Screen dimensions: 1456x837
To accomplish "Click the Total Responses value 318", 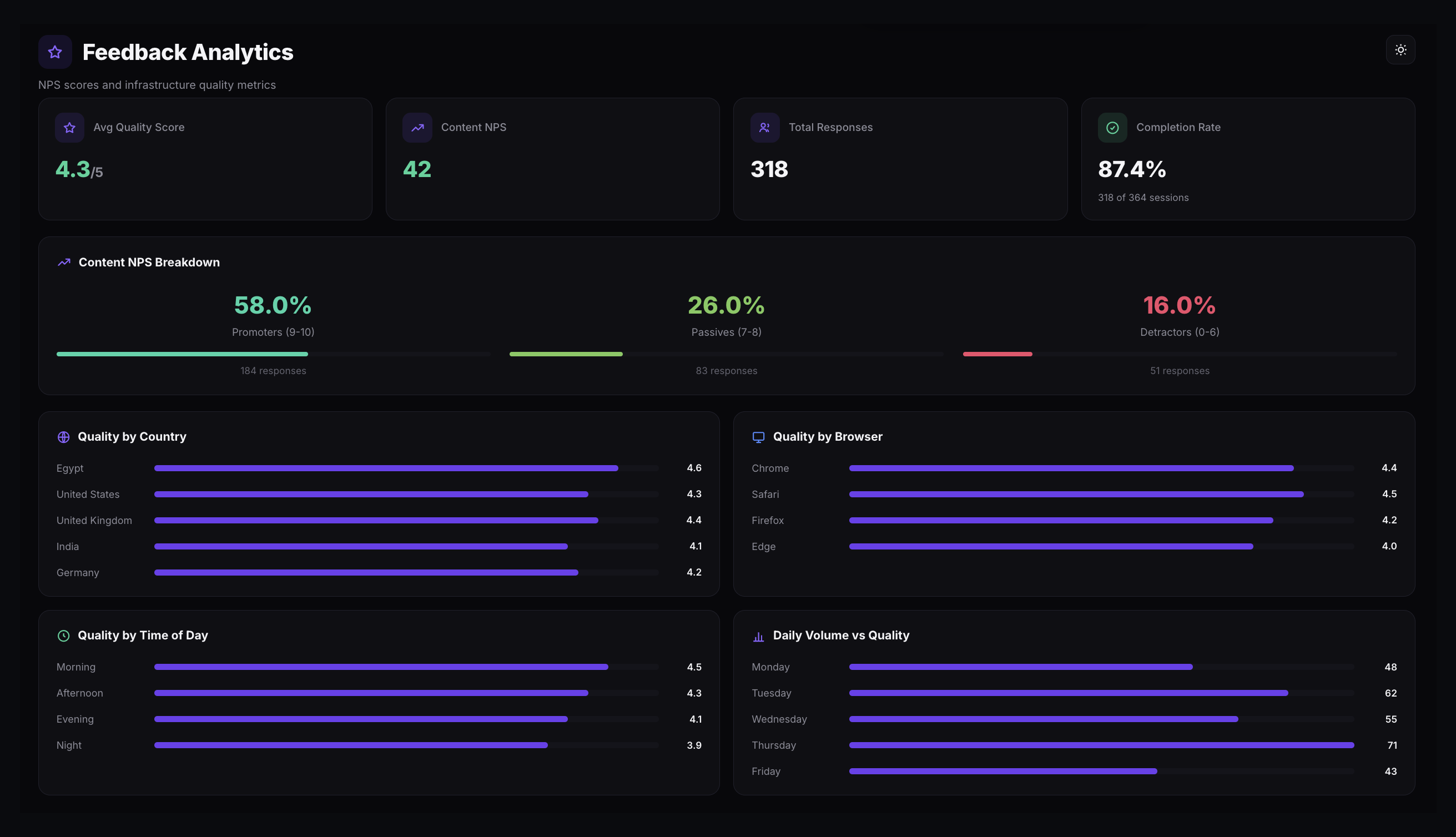I will (x=769, y=169).
